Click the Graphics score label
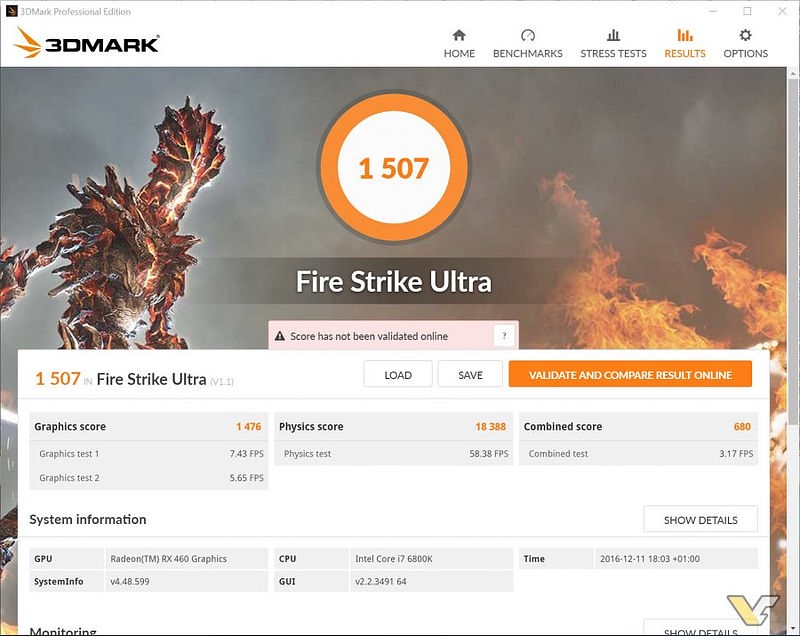The image size is (800, 636). click(x=70, y=426)
